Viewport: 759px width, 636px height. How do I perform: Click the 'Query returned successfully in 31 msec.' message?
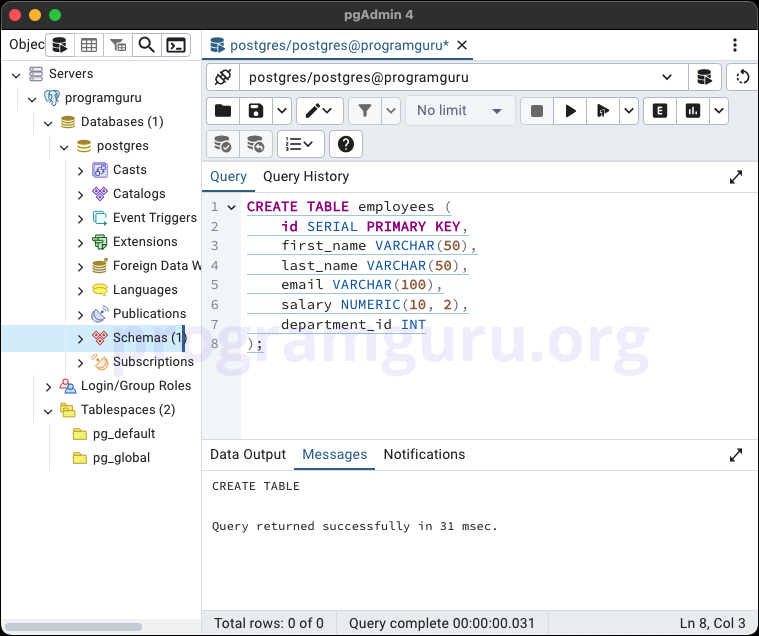pos(354,526)
